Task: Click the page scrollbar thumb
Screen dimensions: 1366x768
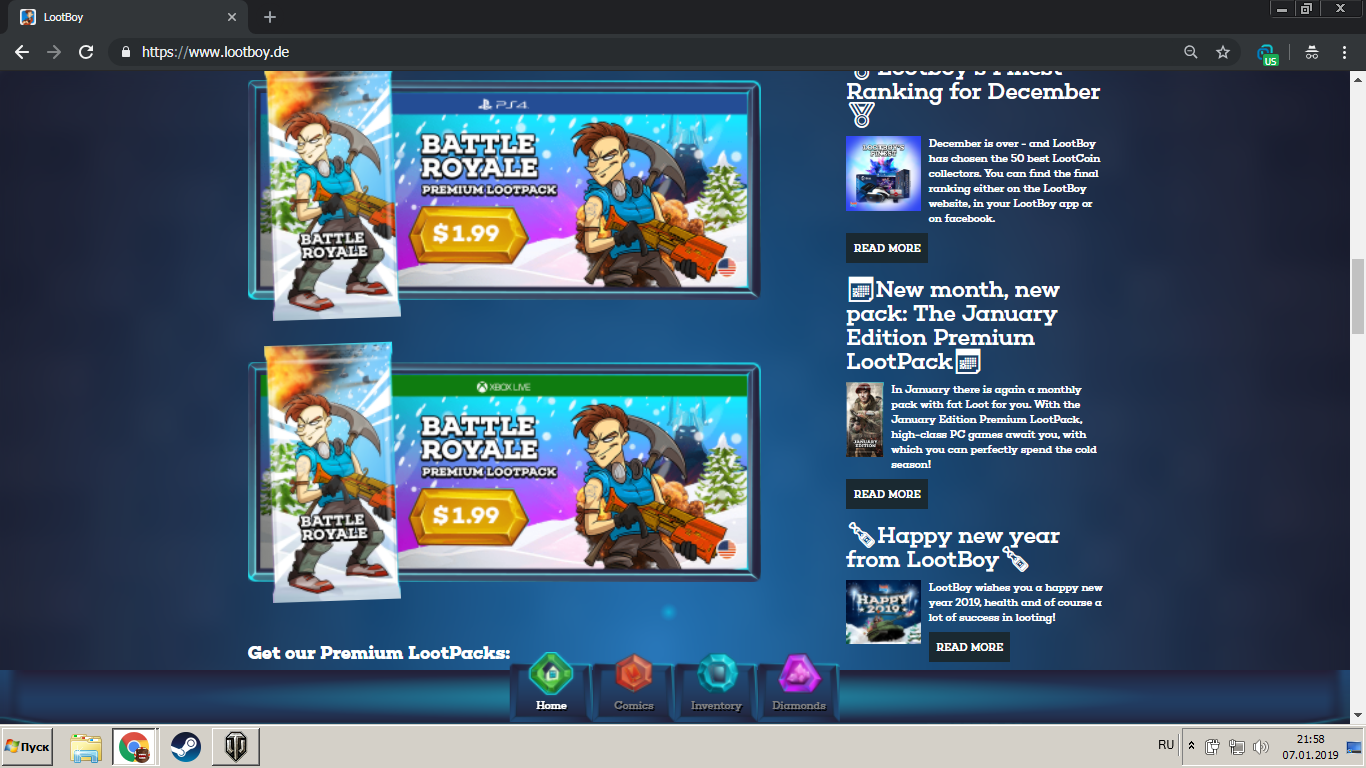Action: tap(1358, 296)
